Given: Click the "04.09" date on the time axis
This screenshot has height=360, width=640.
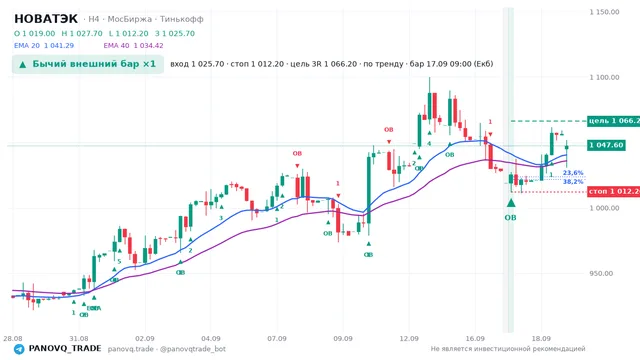Looking at the screenshot, I should coord(211,339).
